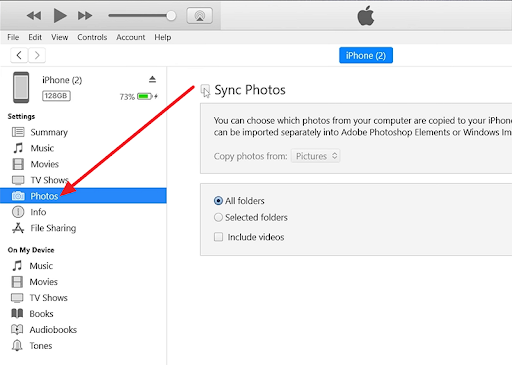Check the Include videos box
Image resolution: width=512 pixels, height=365 pixels.
[x=218, y=237]
